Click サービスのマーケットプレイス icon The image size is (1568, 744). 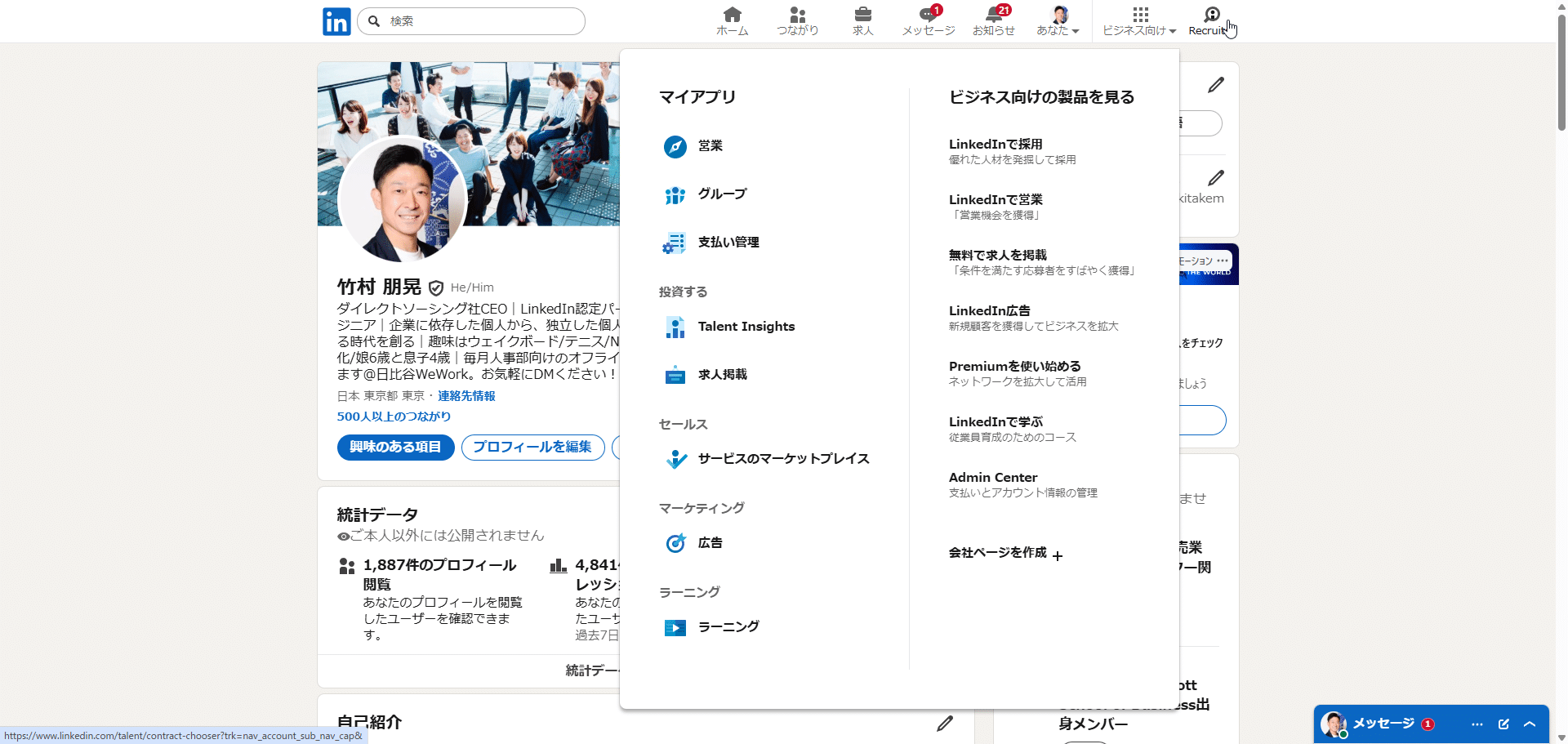point(676,459)
